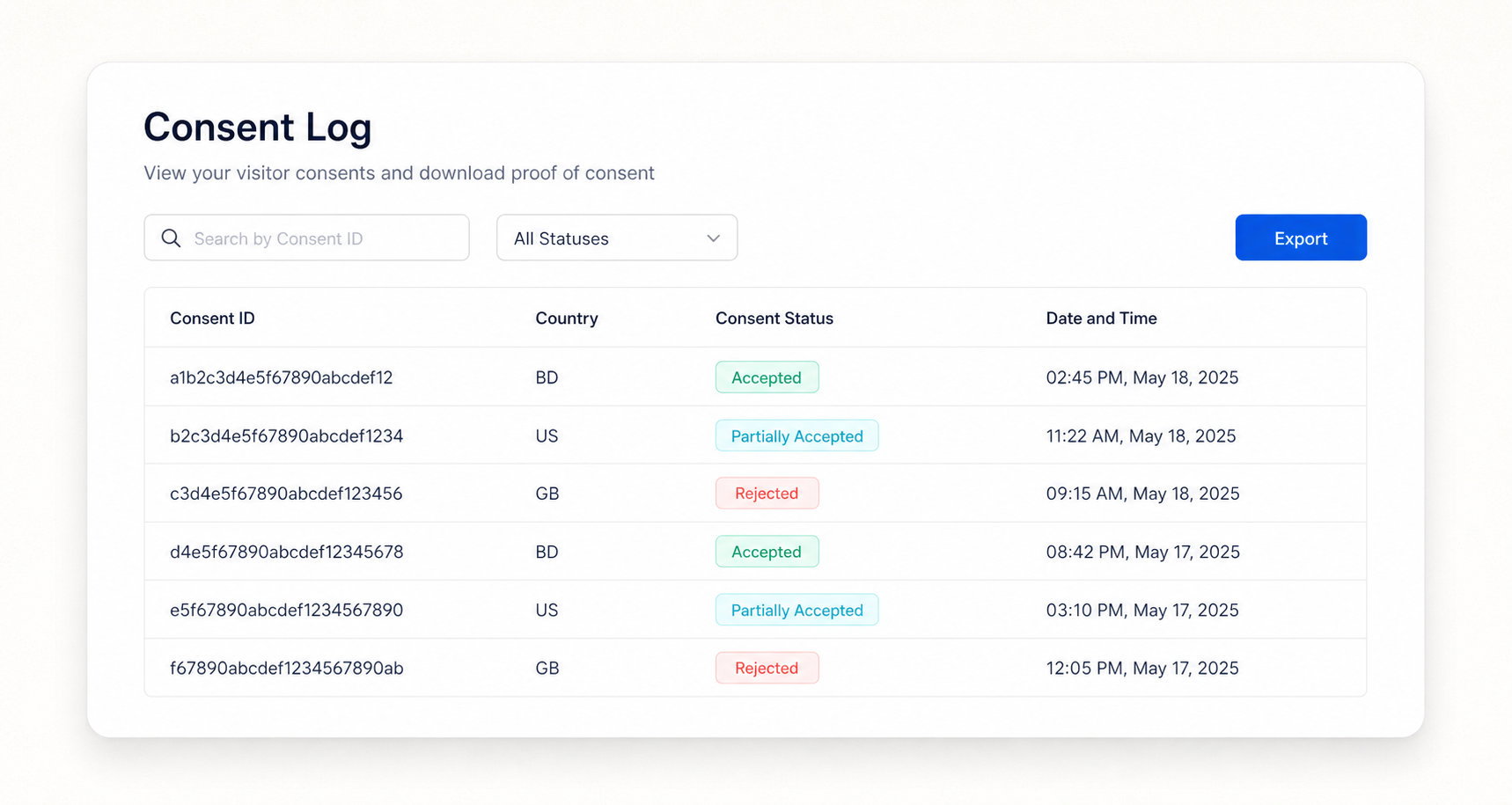1512x805 pixels.
Task: Click the Consent ID column header
Action: coord(212,318)
